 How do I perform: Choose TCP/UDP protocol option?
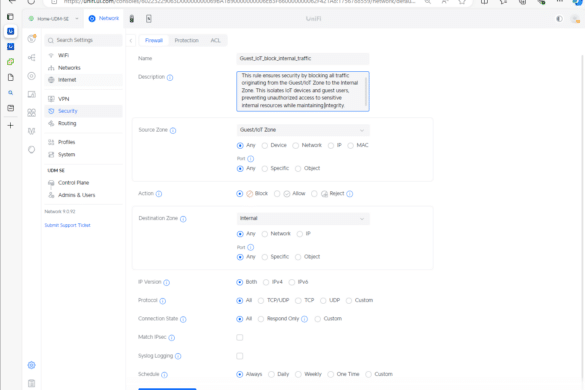tap(261, 300)
